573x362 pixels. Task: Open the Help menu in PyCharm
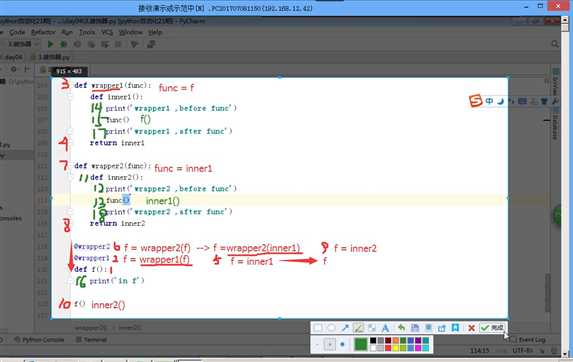pos(155,32)
